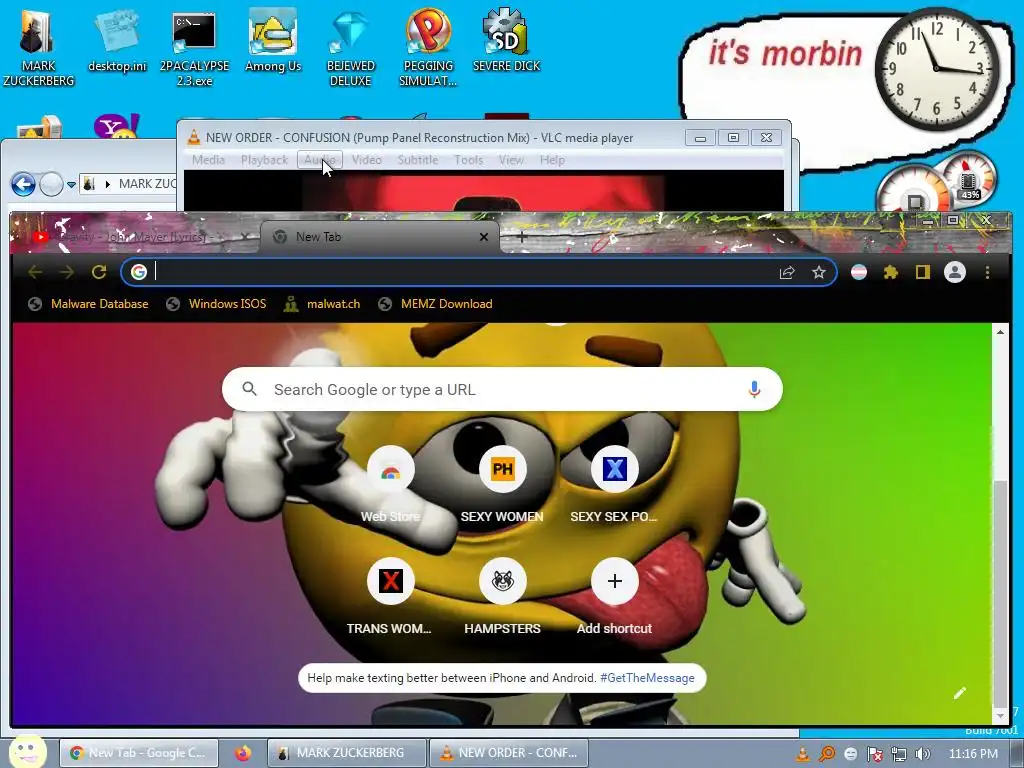Open a new Chrome tab with plus

tap(522, 237)
